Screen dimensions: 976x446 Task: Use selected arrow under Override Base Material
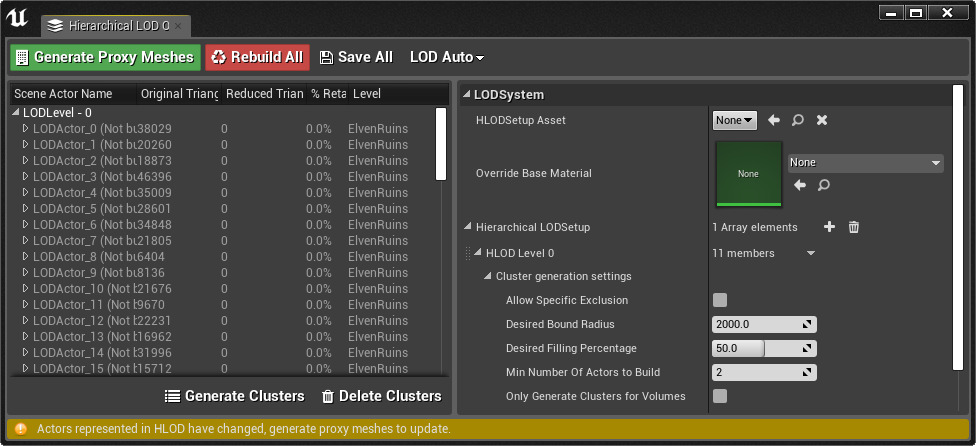point(800,185)
